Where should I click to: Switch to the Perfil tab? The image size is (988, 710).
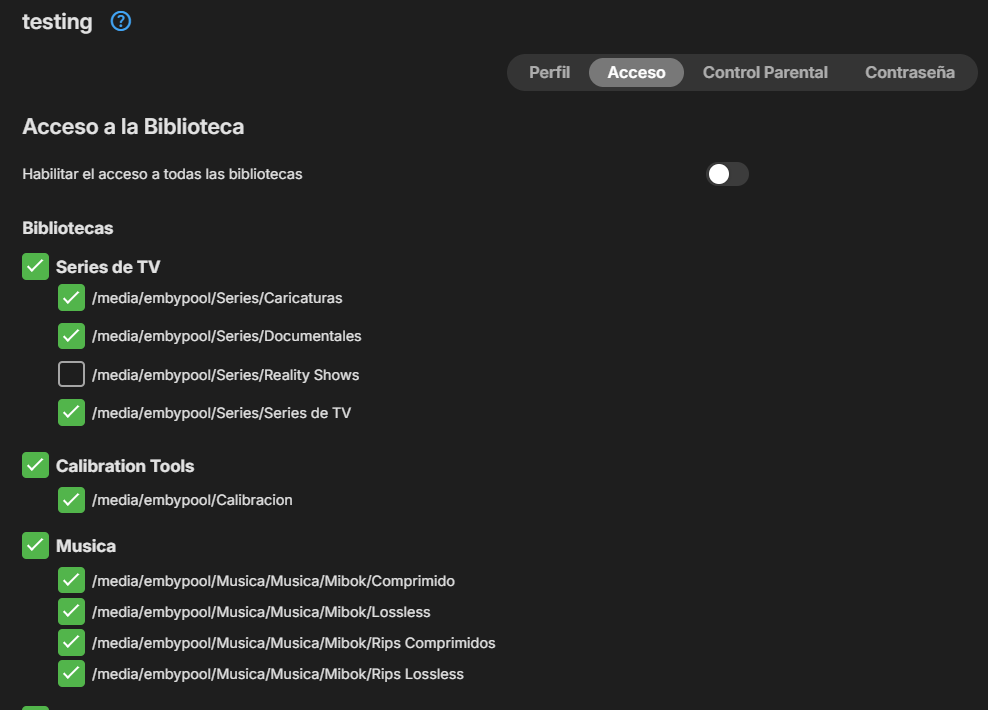[549, 72]
